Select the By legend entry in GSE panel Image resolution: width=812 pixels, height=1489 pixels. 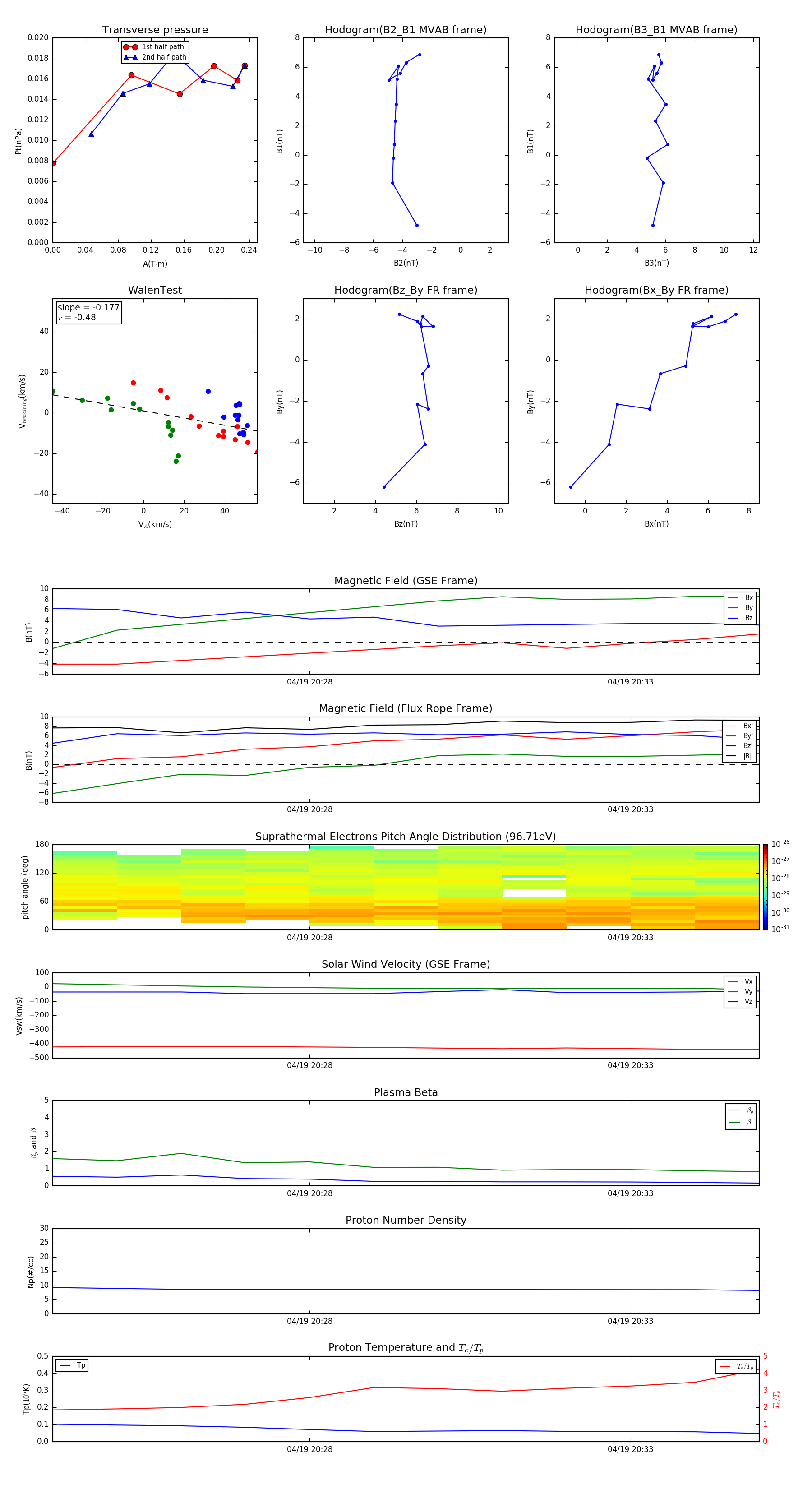[740, 607]
